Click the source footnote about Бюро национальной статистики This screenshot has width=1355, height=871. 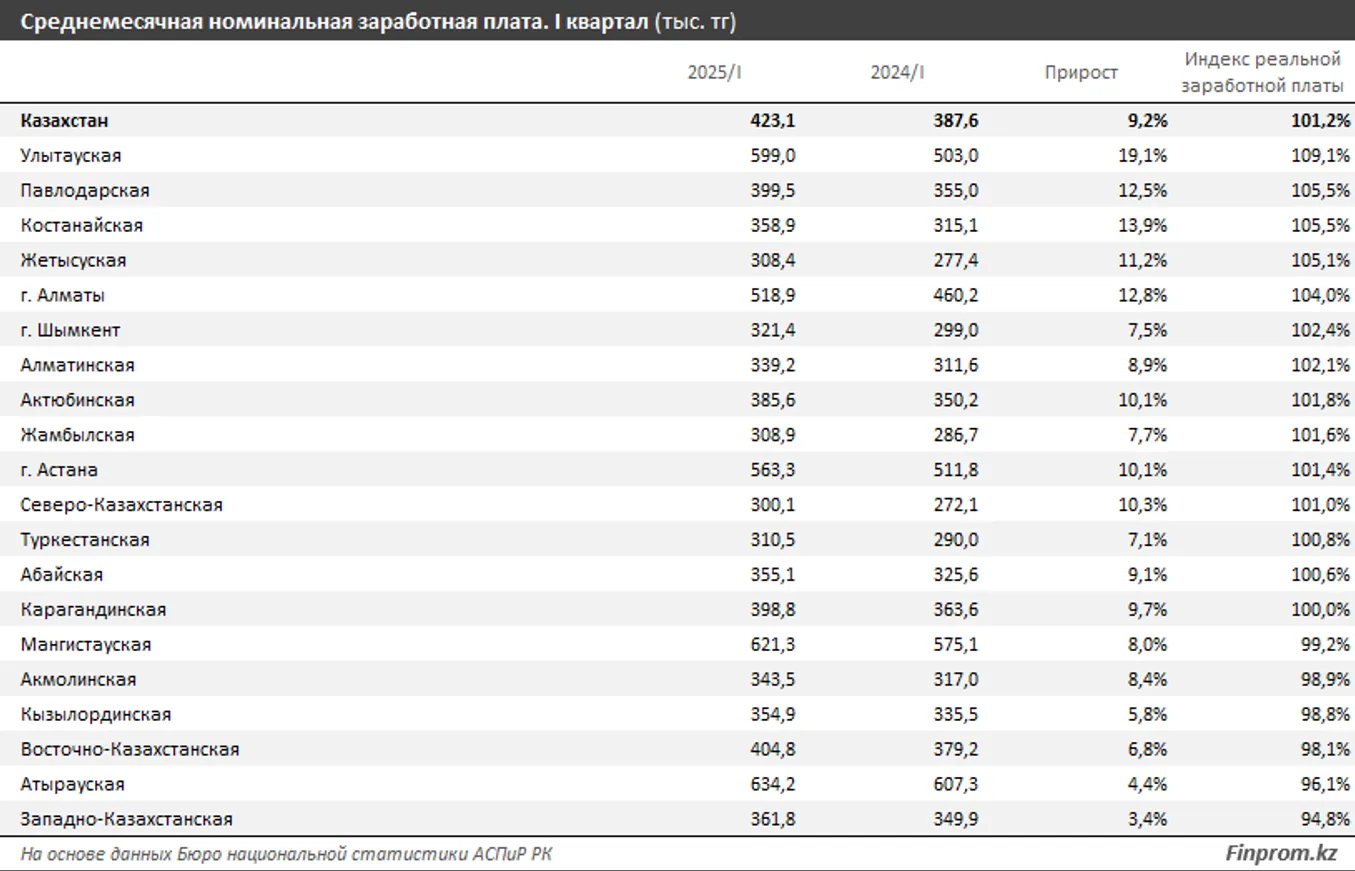click(x=285, y=854)
